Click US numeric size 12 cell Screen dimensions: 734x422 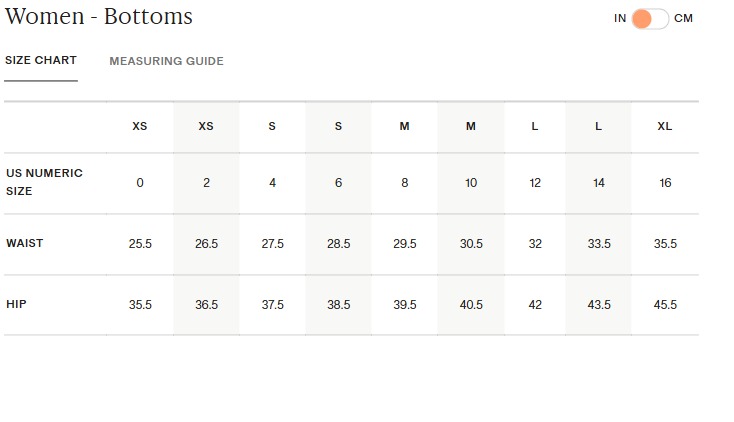tap(535, 183)
